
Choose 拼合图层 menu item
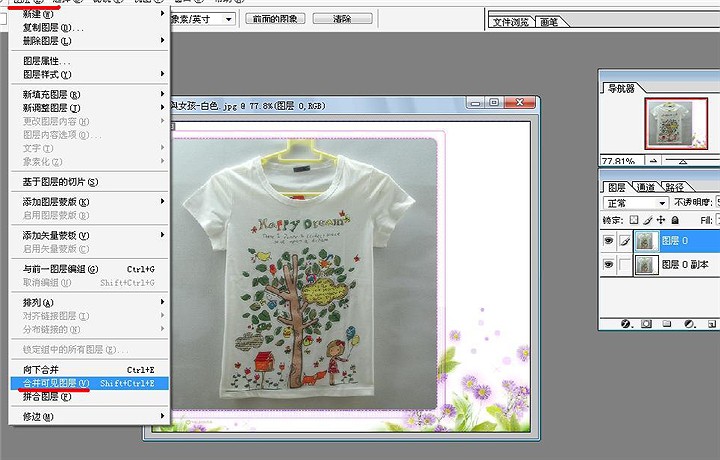tap(90, 396)
